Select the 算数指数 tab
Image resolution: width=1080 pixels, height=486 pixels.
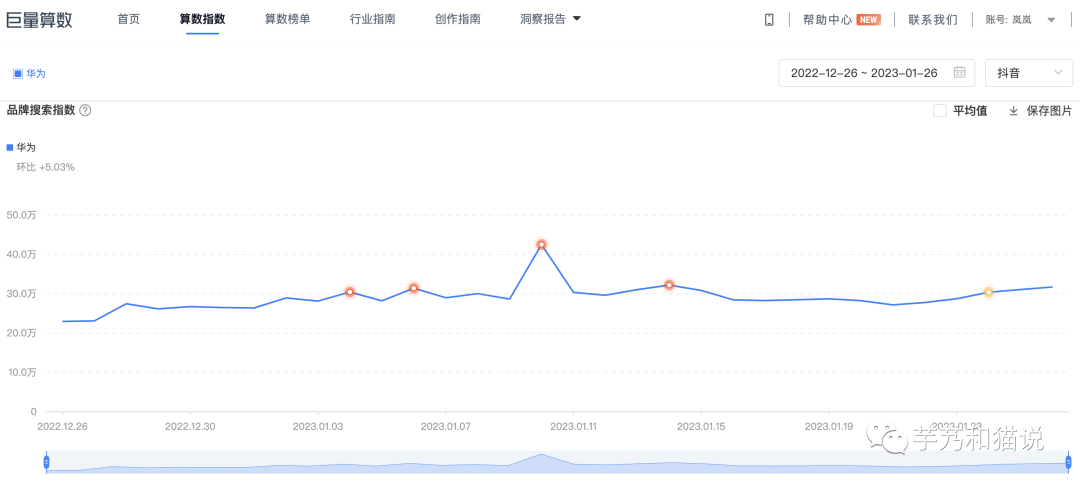[202, 19]
